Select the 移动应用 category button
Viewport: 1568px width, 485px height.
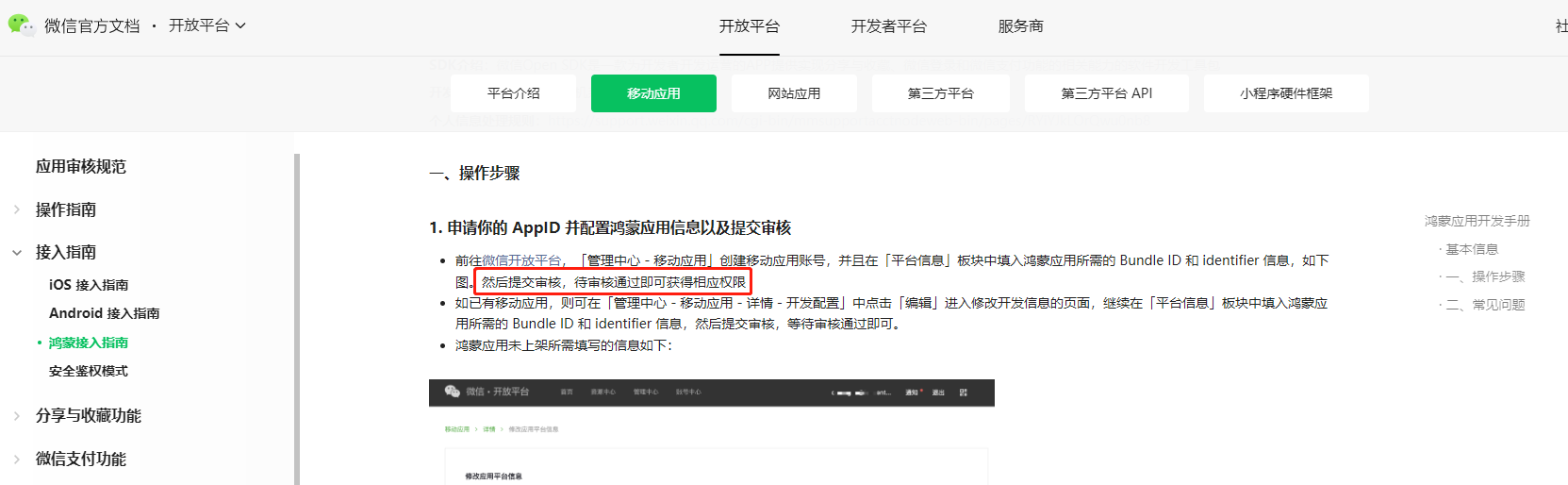(x=653, y=93)
